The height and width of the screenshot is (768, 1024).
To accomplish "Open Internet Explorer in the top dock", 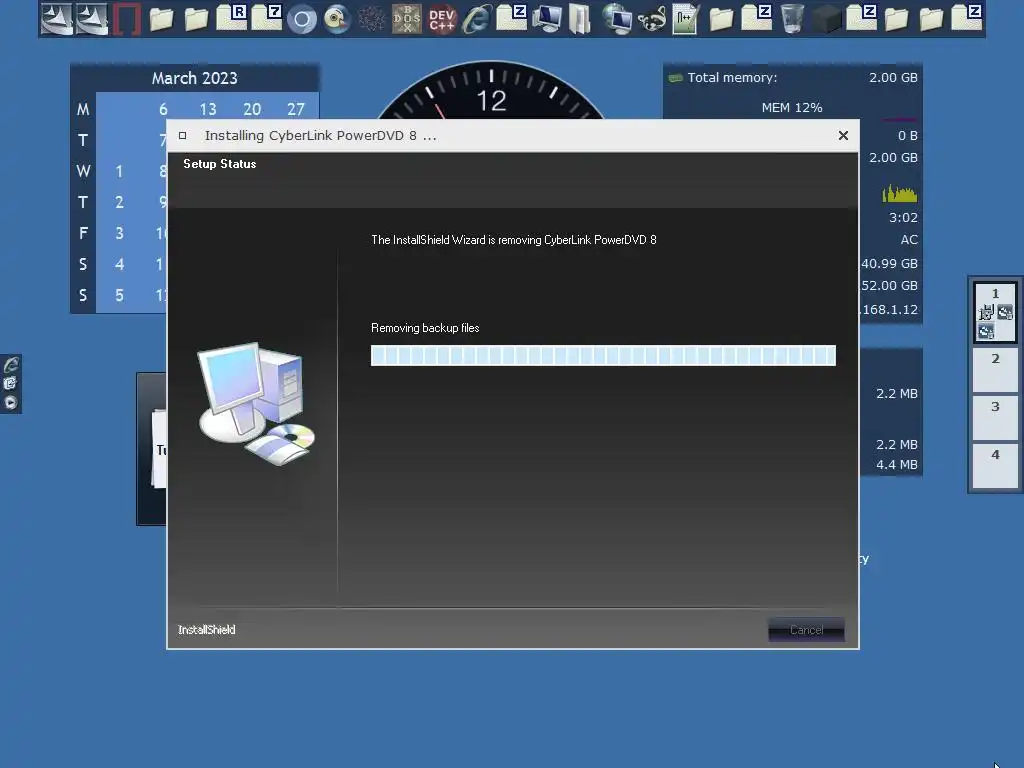I will coord(477,19).
